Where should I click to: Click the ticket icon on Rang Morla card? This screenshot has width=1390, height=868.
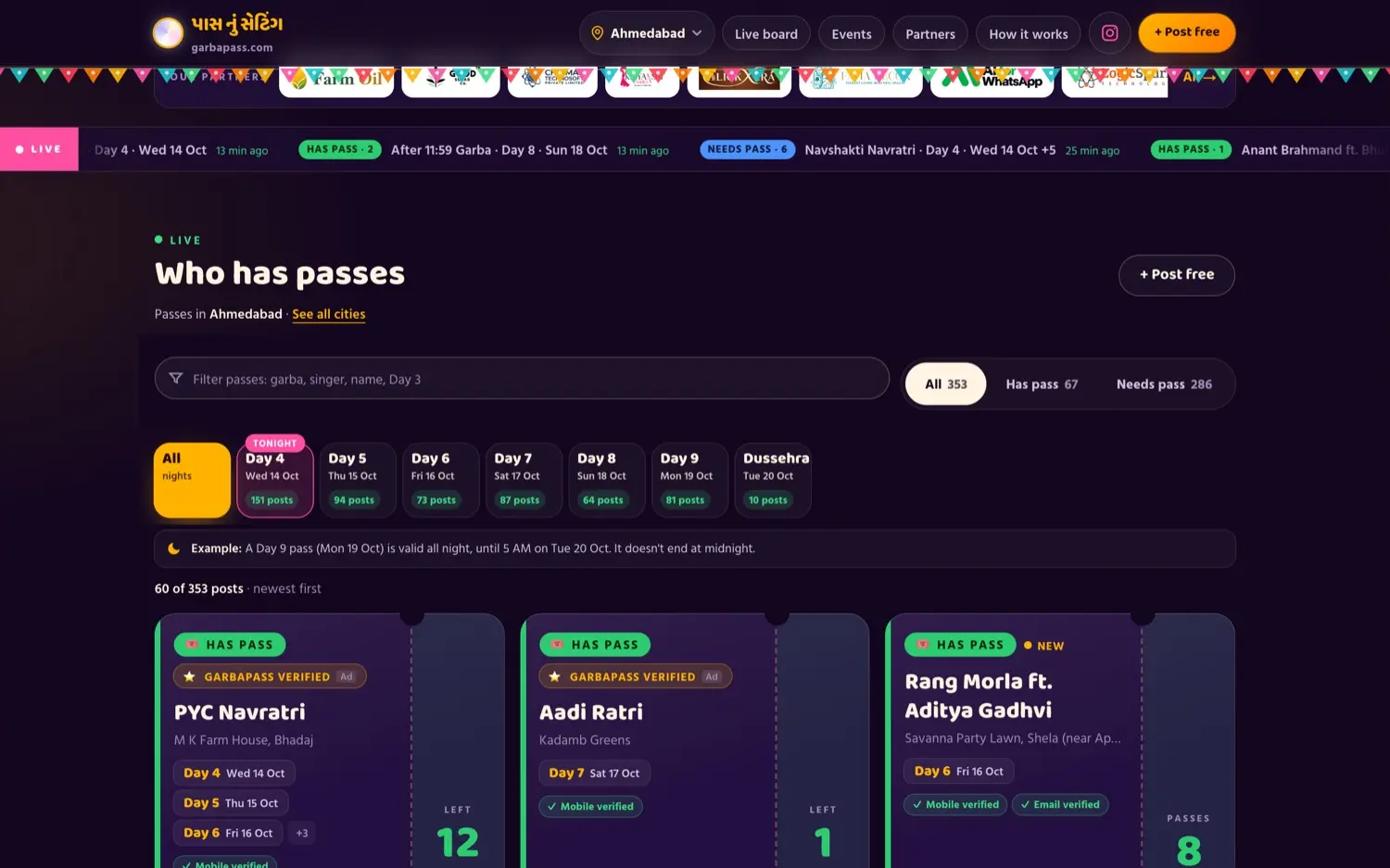(x=921, y=645)
